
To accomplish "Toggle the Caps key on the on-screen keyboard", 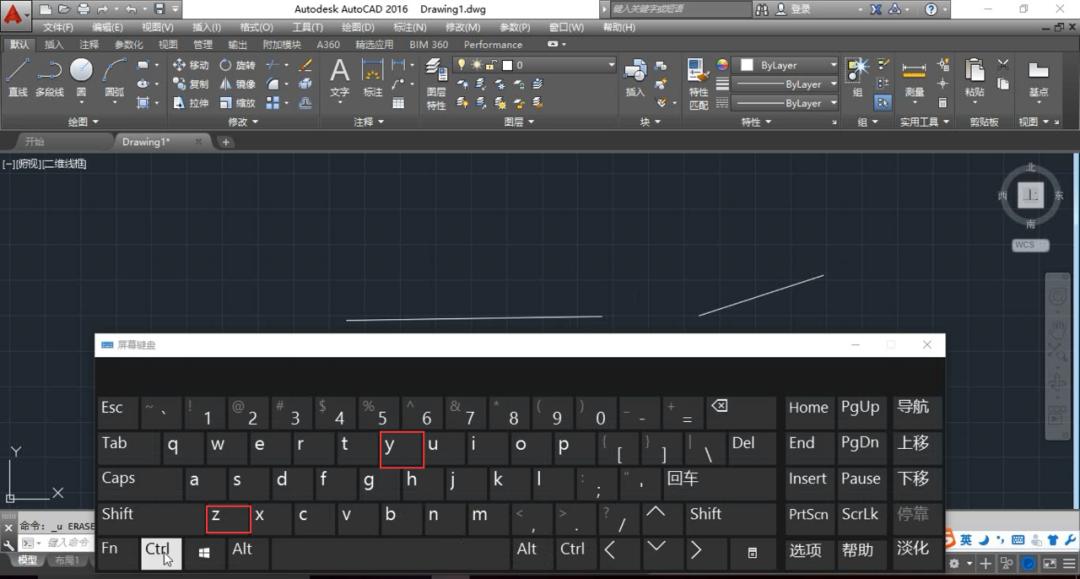I will (x=118, y=479).
